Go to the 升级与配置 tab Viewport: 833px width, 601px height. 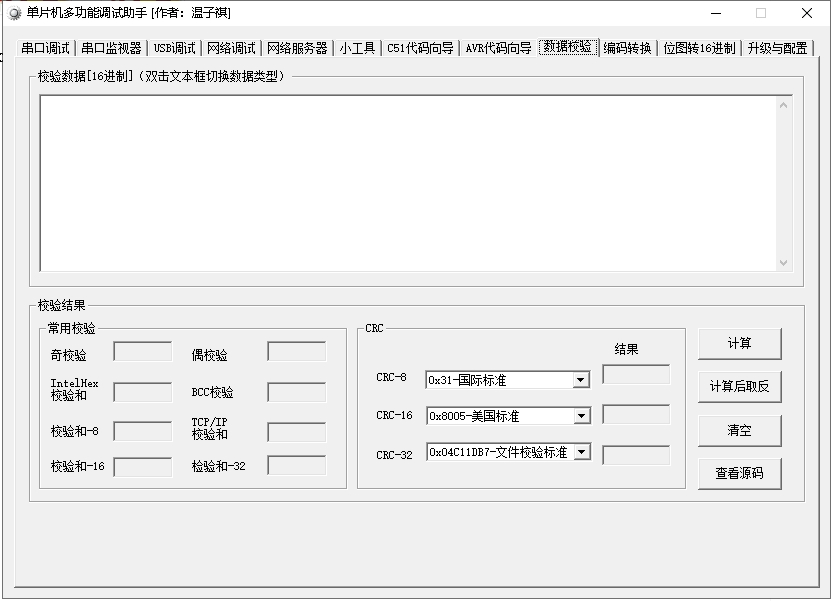click(x=777, y=48)
